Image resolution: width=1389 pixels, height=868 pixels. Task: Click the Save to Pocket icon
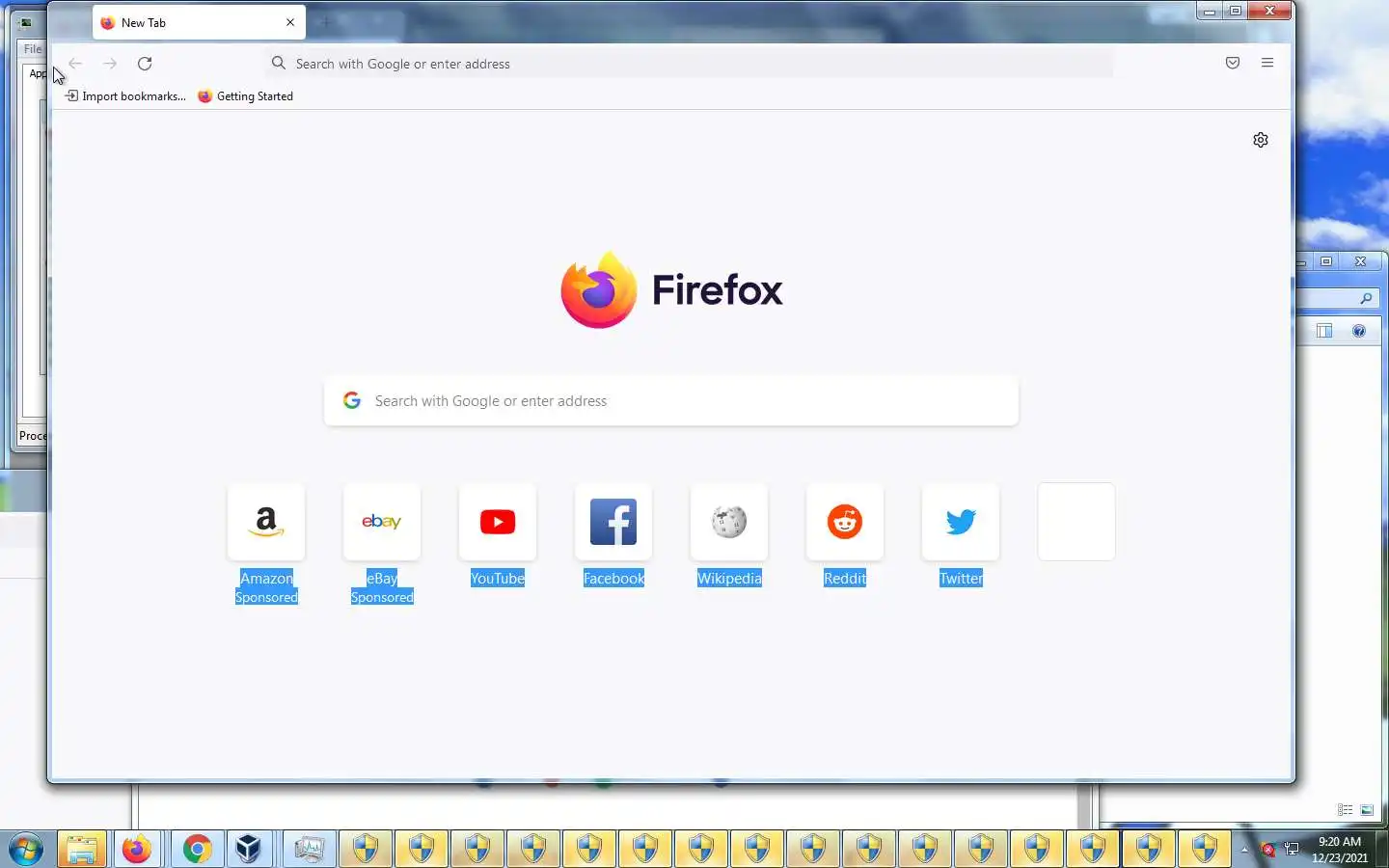coord(1233,63)
